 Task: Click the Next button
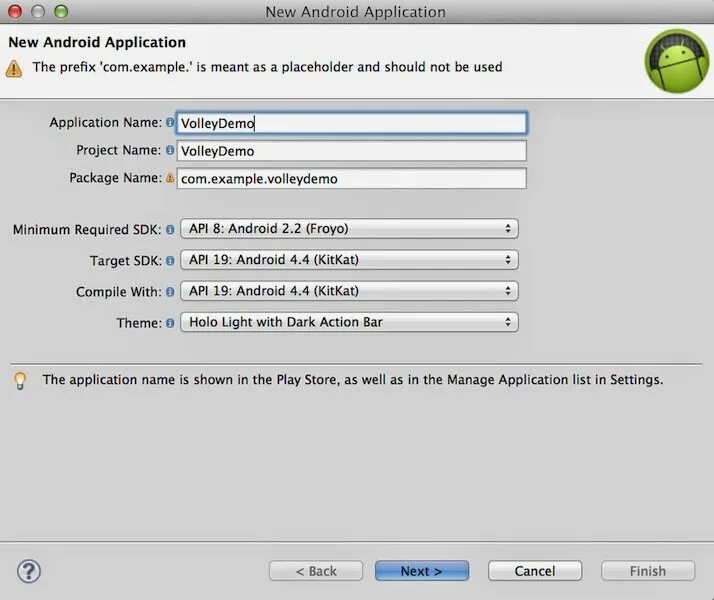[x=422, y=571]
